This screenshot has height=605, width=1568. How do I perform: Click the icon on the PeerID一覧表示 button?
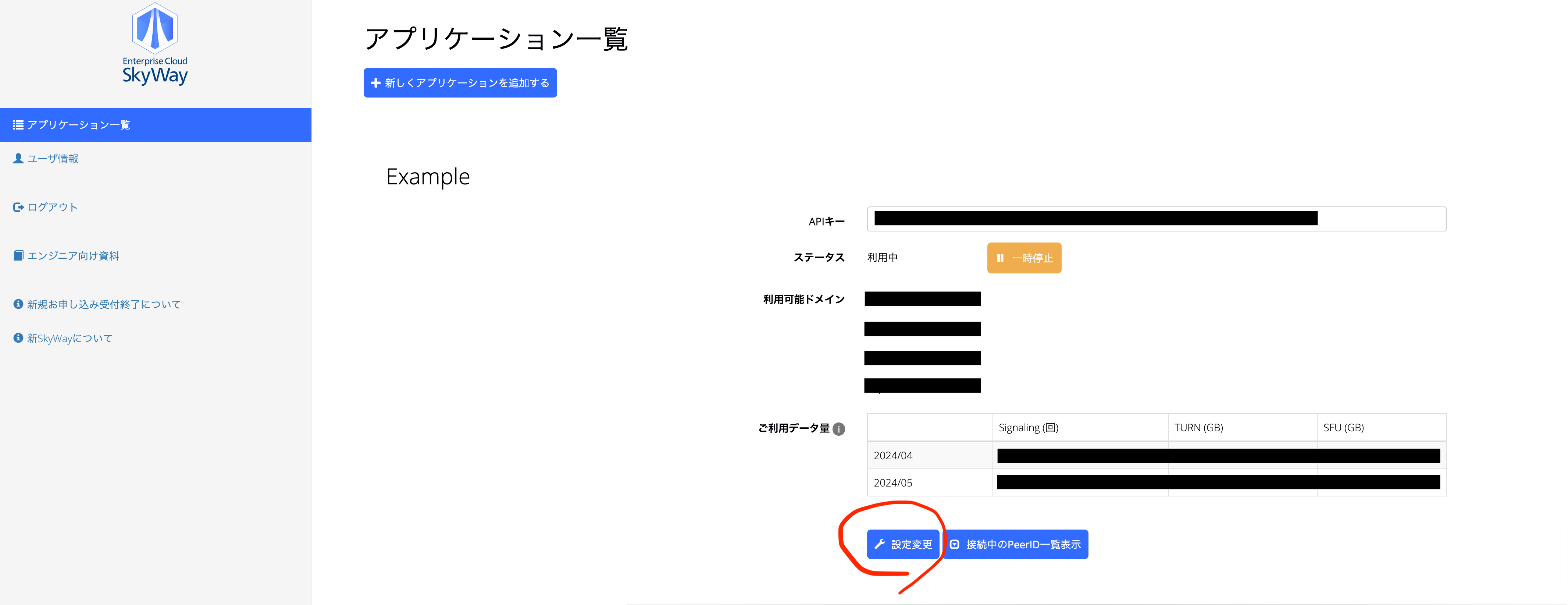coord(955,545)
